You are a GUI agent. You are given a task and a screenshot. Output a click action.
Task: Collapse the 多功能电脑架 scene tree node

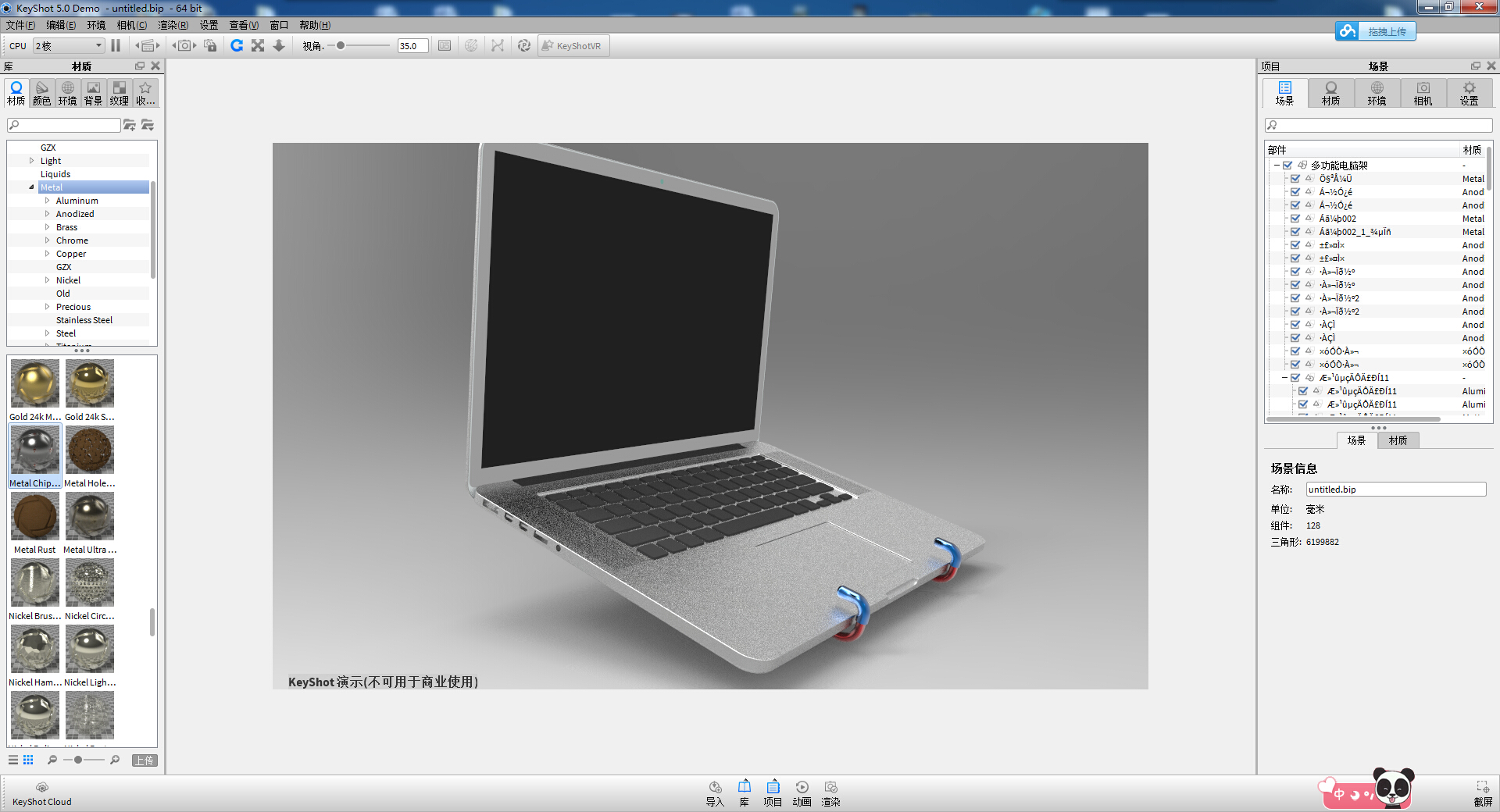point(1277,166)
